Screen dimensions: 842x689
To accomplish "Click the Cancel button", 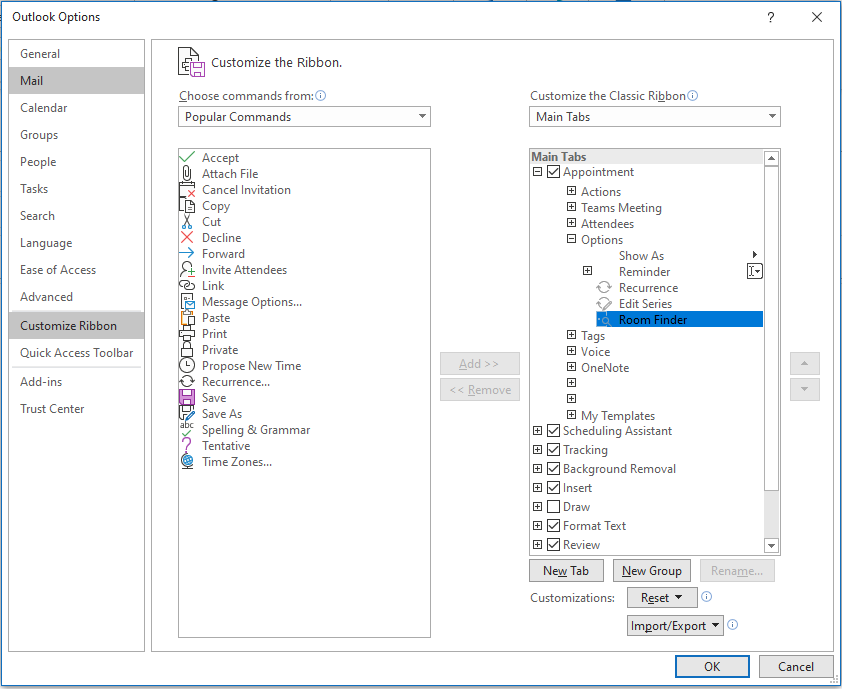I will [x=796, y=666].
